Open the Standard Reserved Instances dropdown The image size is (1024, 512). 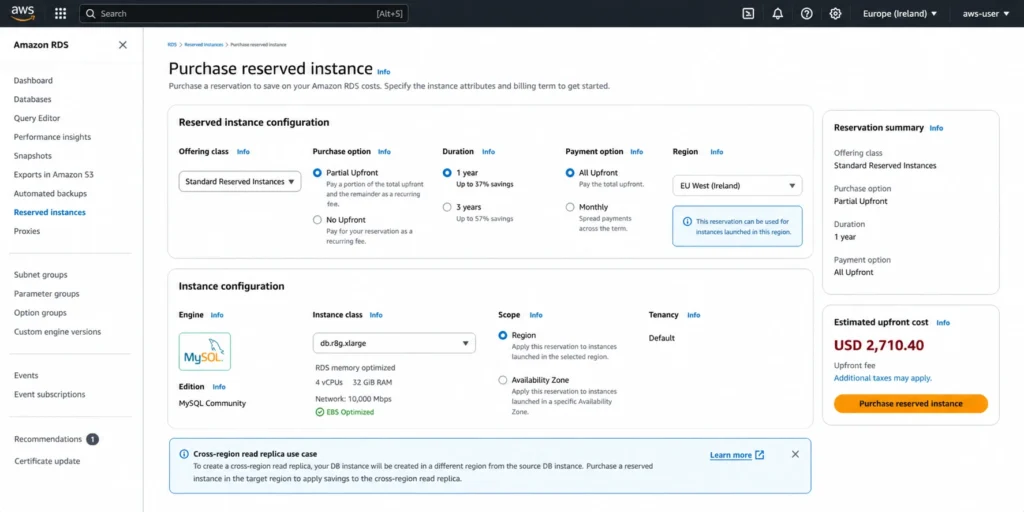click(x=240, y=182)
